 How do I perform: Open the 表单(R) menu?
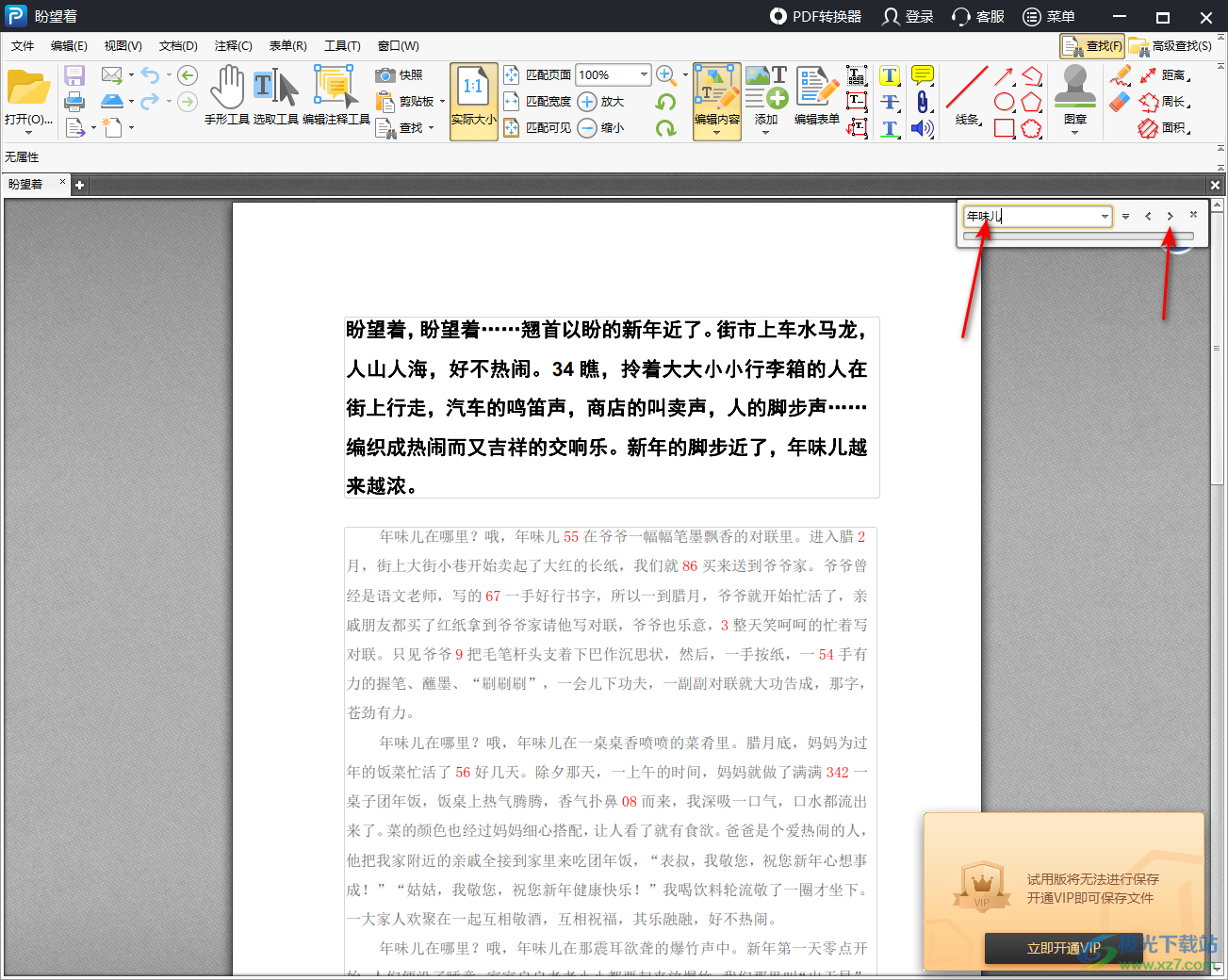click(x=287, y=45)
